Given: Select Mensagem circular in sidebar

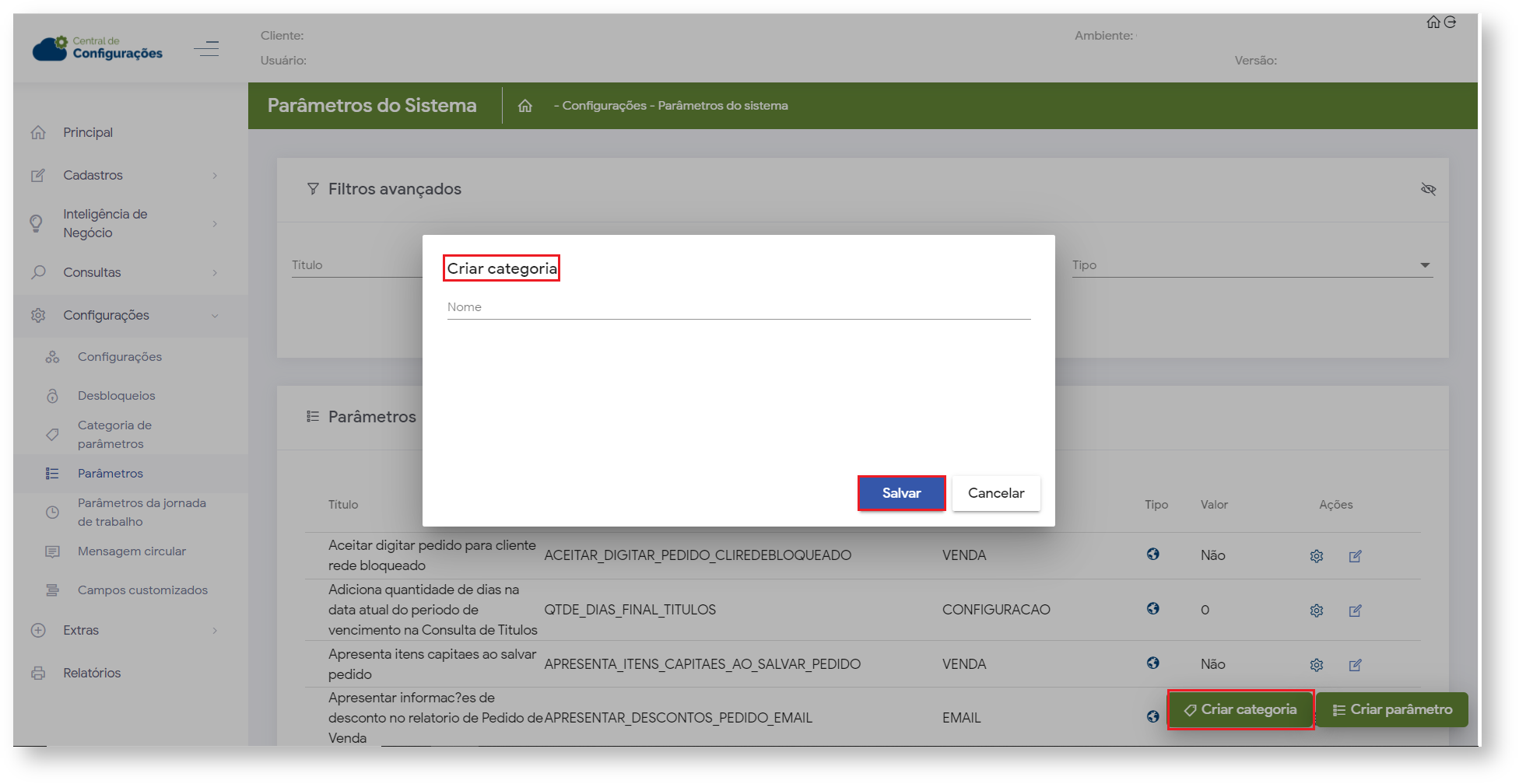Looking at the screenshot, I should (x=132, y=551).
